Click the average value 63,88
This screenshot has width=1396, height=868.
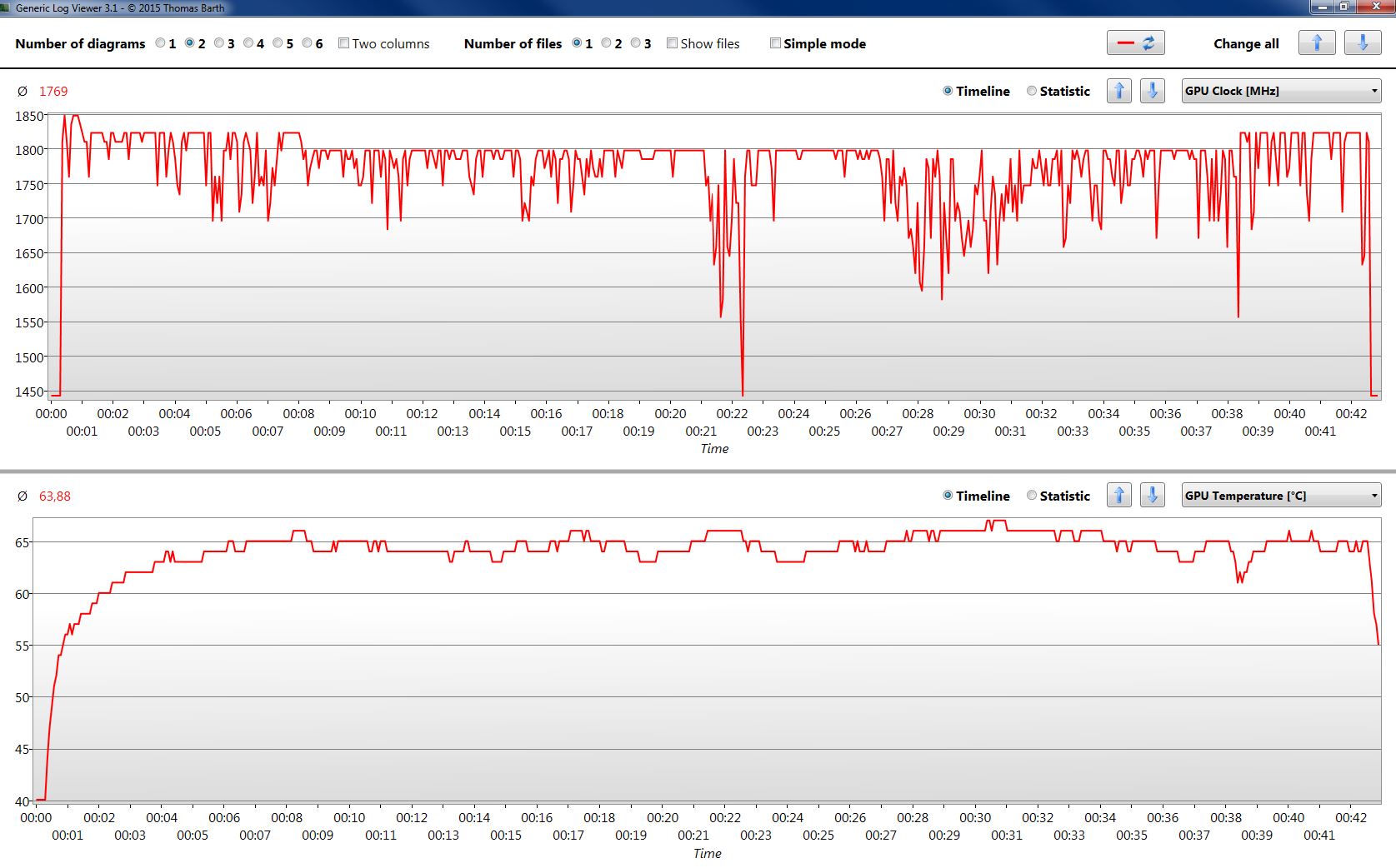[55, 496]
